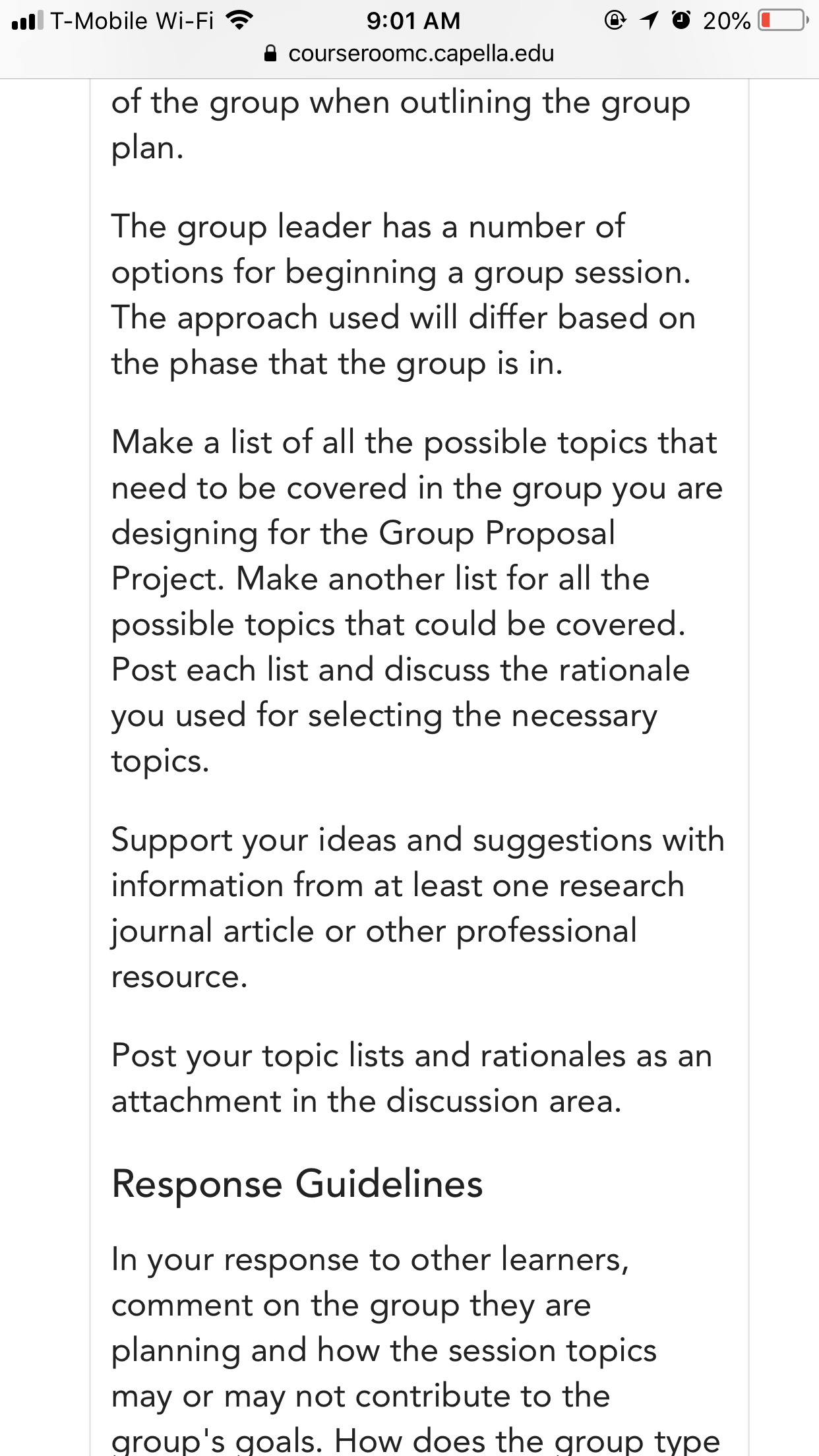Screen dimensions: 819x1456
Task: Tap the alarm clock status icon
Action: pyautogui.click(x=681, y=20)
